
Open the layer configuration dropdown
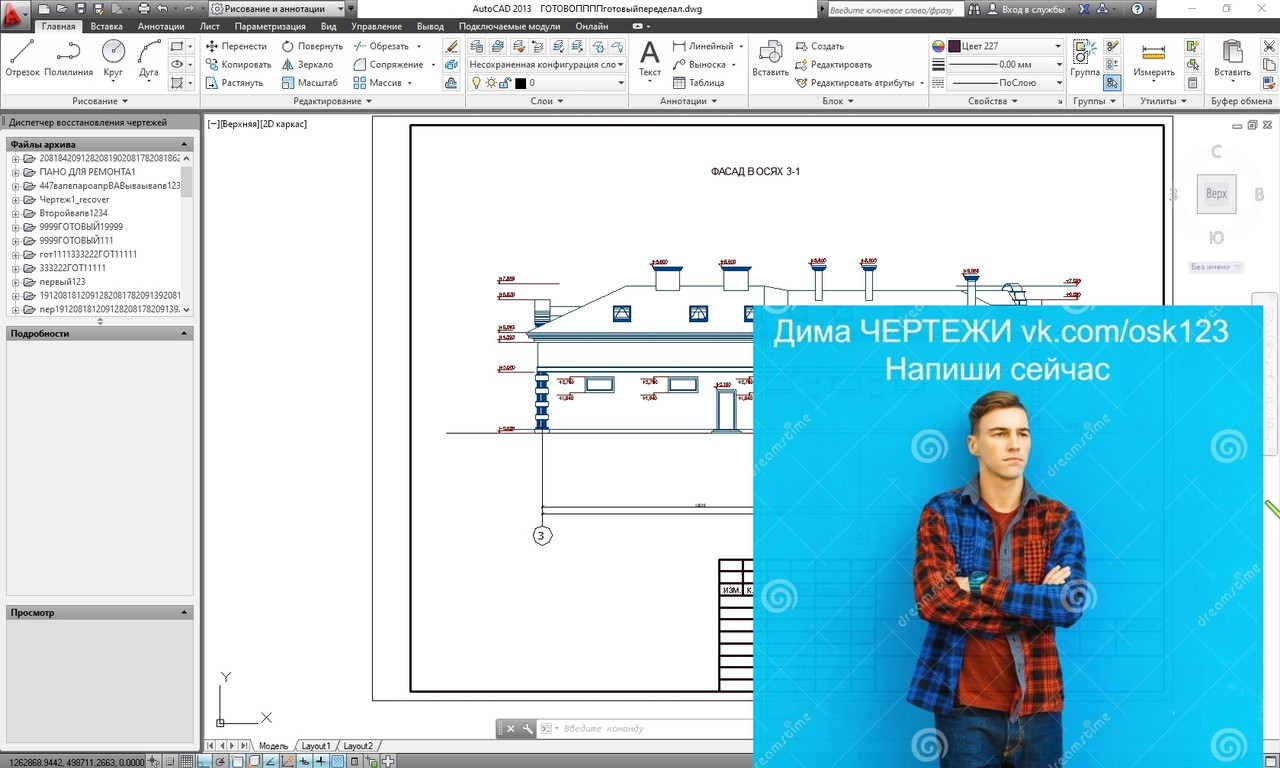pyautogui.click(x=547, y=64)
